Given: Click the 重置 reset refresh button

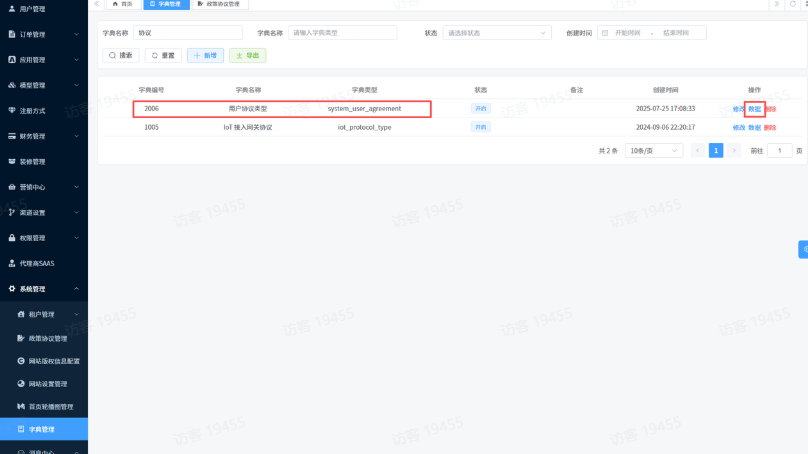Looking at the screenshot, I should click(163, 56).
